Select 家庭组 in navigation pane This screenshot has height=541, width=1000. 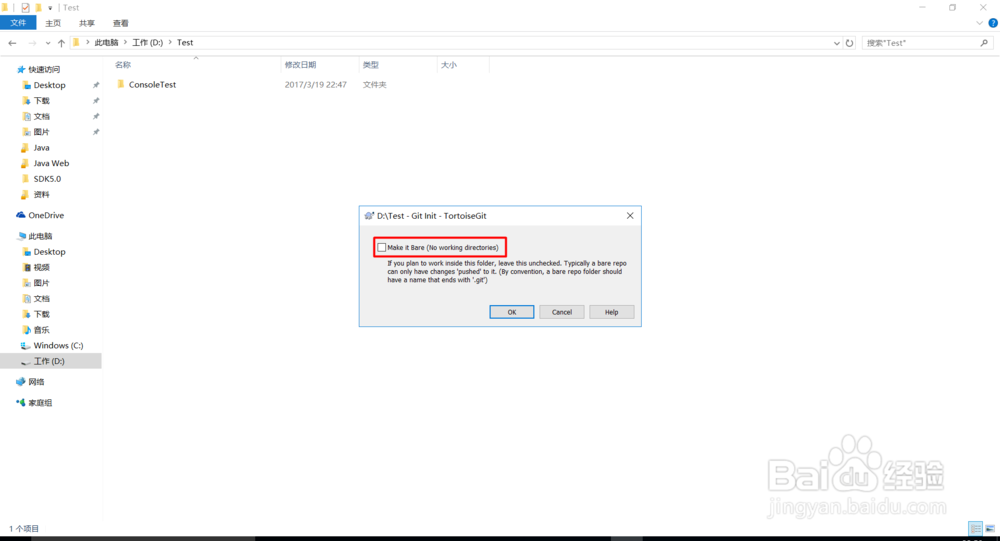[40, 403]
